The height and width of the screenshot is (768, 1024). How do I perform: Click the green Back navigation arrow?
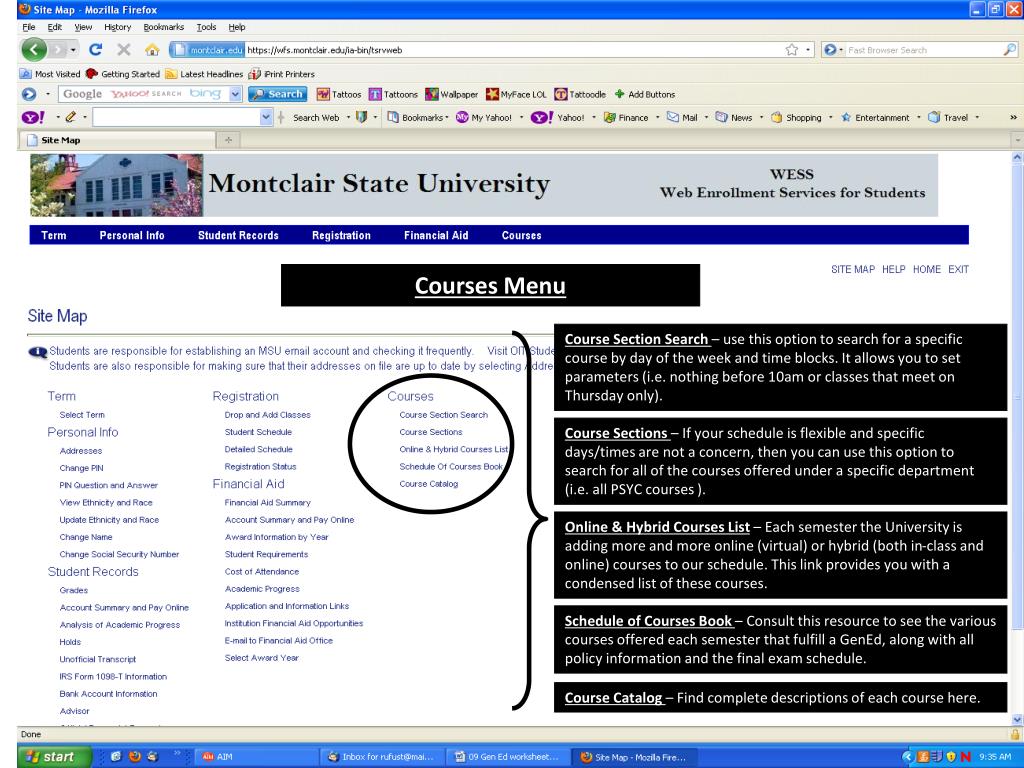click(x=34, y=50)
